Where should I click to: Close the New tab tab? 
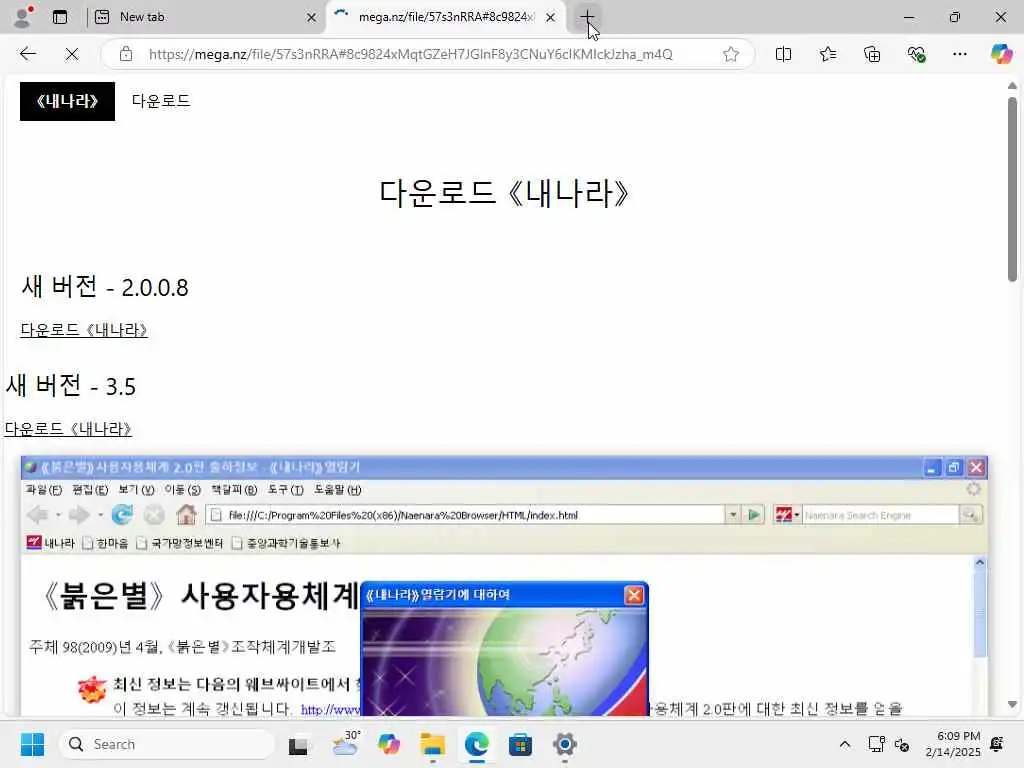pos(312,18)
